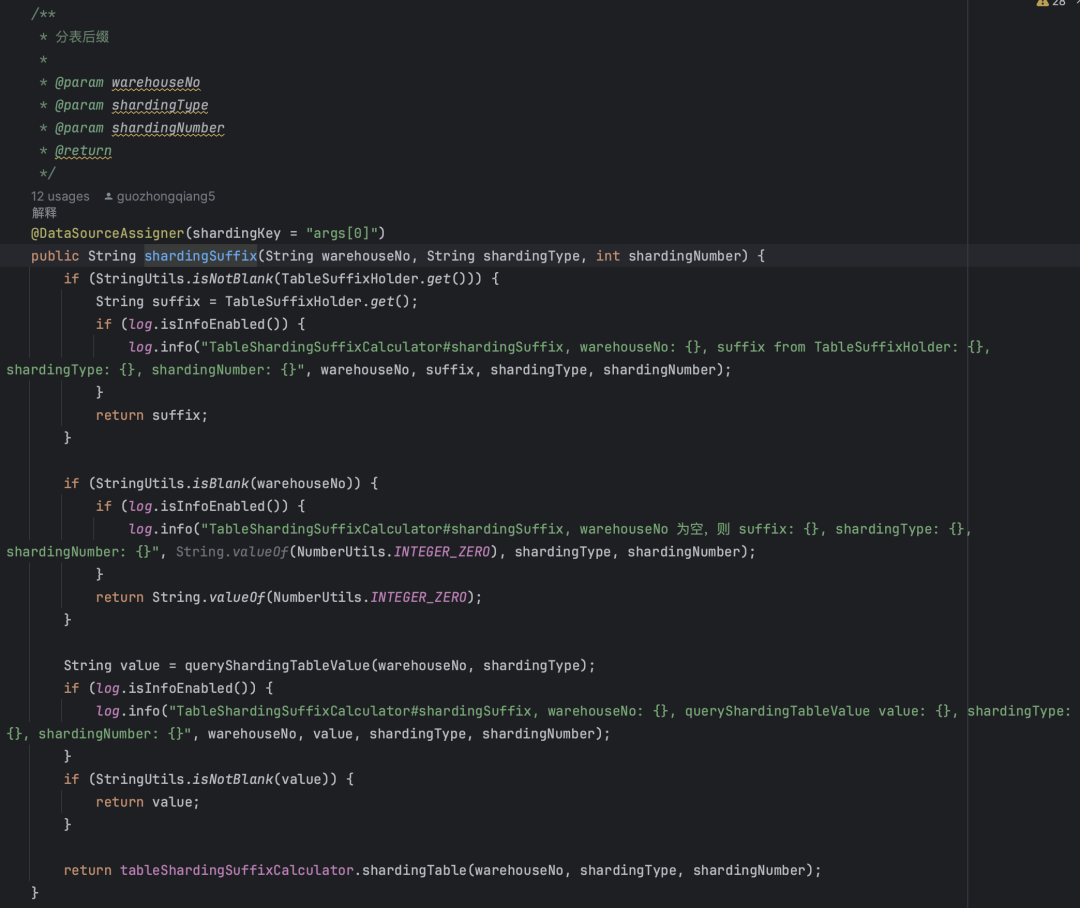This screenshot has width=1080, height=908.
Task: Click the shardingSuffix method name in declaration
Action: [x=200, y=256]
